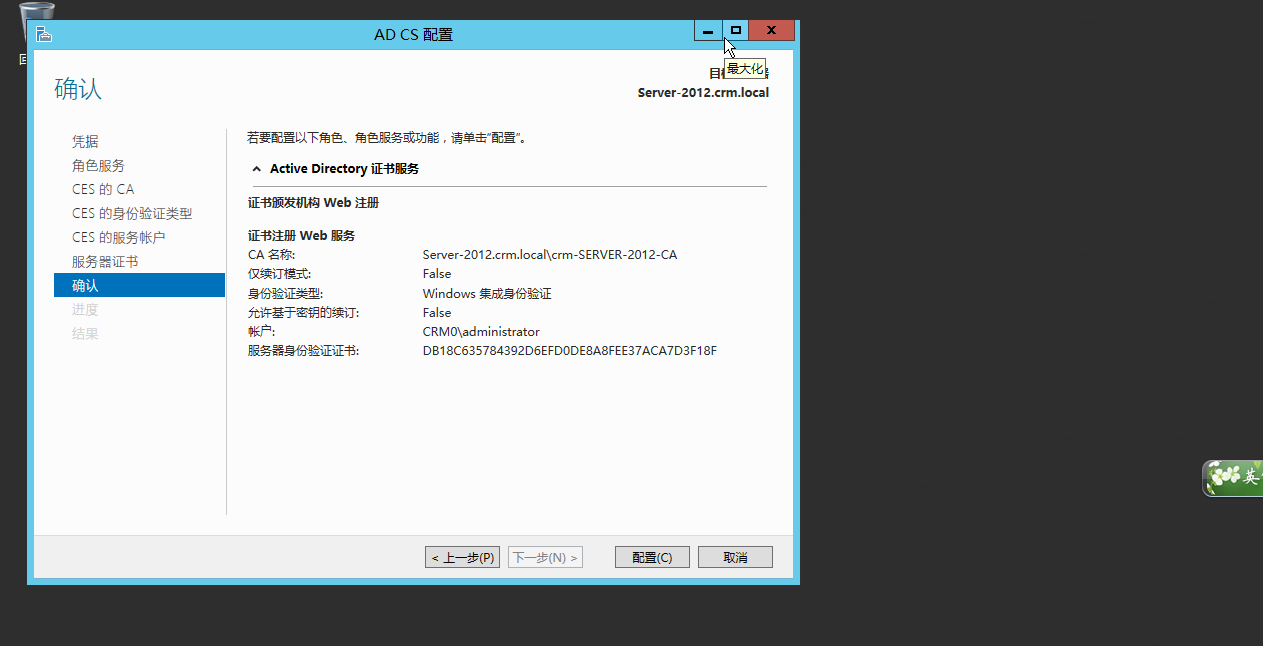
Task: Click the '证书注册 Web 服务' heading
Action: (x=301, y=236)
